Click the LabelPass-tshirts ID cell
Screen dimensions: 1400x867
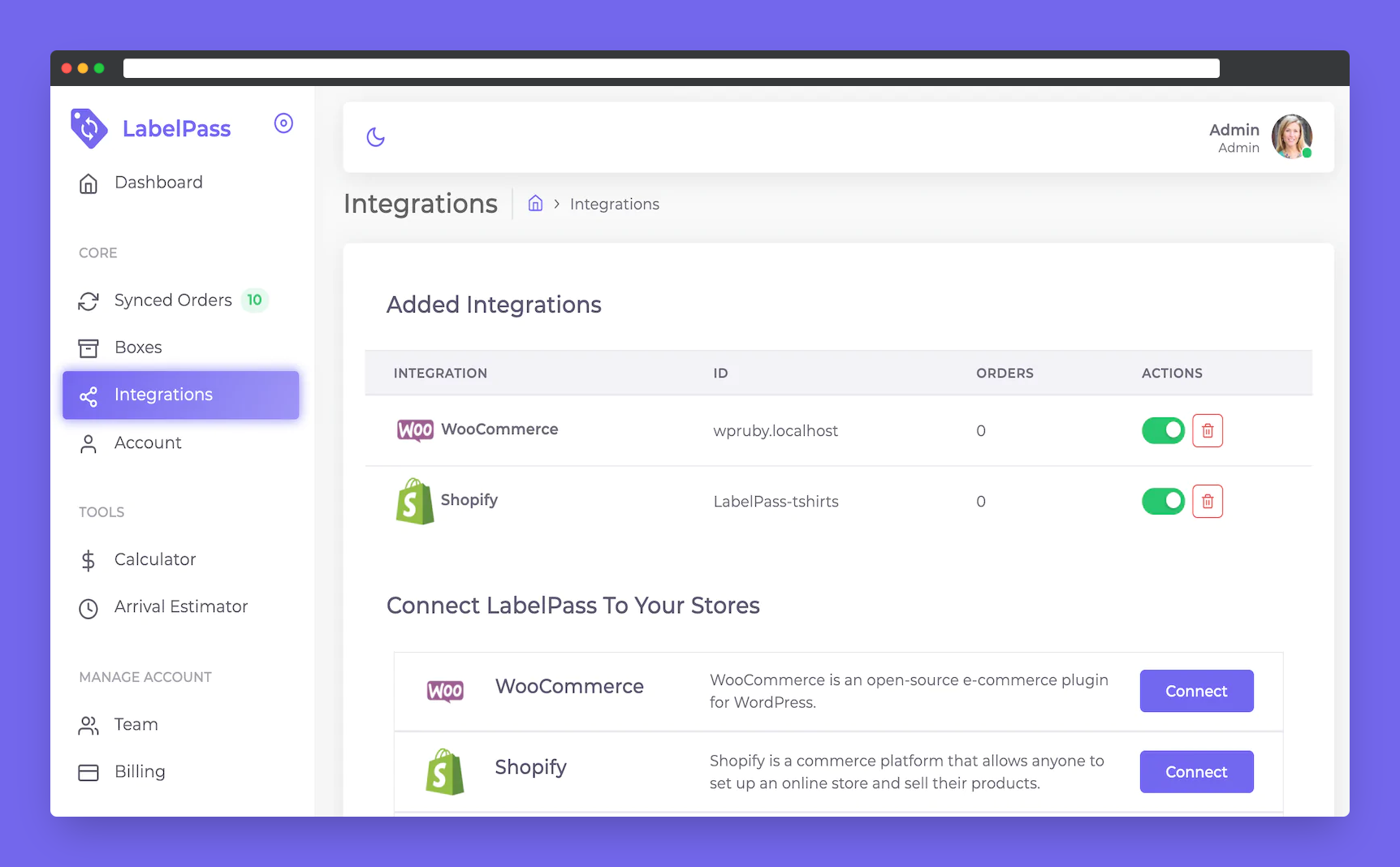click(x=776, y=502)
